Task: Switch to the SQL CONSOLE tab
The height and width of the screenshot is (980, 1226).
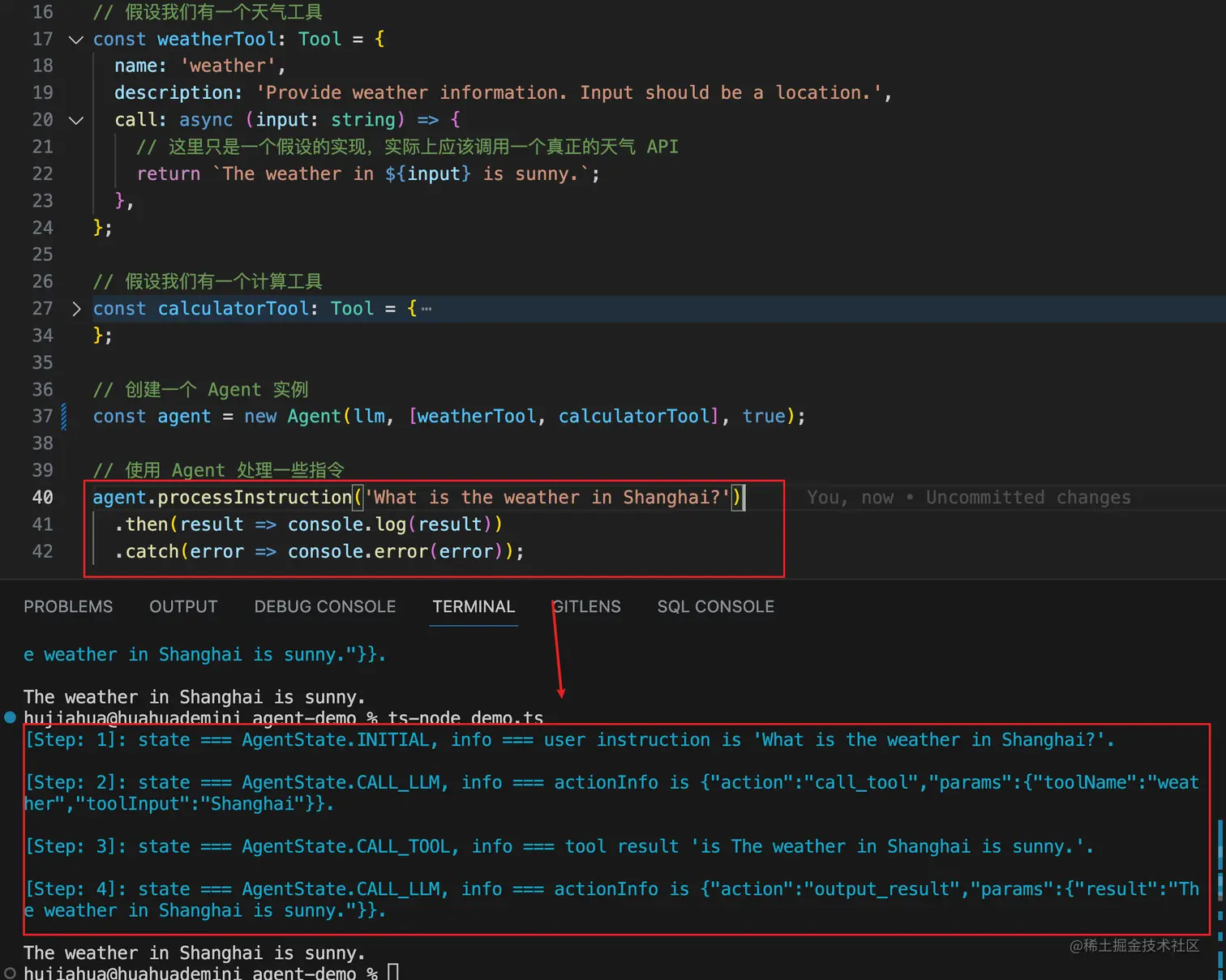Action: 716,606
